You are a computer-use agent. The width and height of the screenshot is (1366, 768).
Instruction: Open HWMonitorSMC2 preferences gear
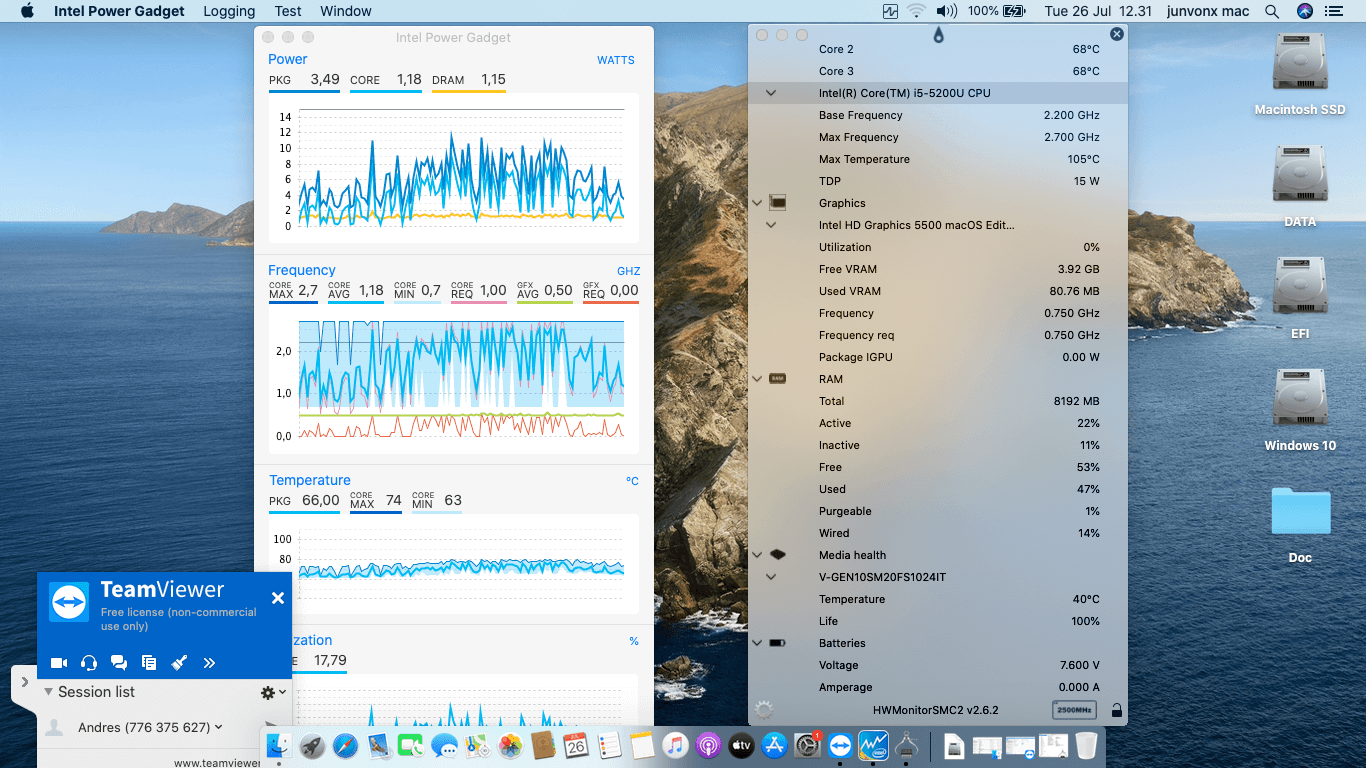762,709
